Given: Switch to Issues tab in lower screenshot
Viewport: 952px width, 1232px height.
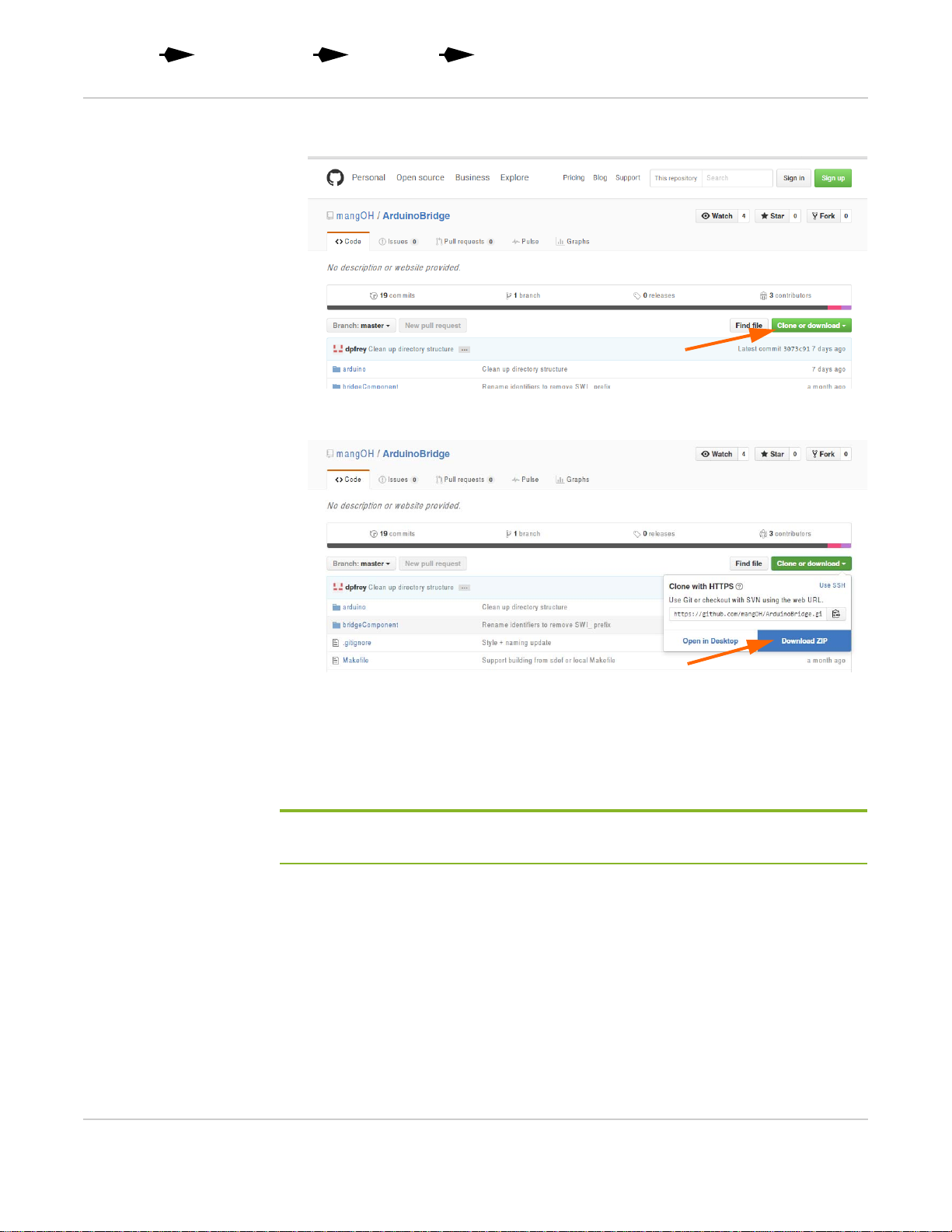Looking at the screenshot, I should (x=398, y=480).
